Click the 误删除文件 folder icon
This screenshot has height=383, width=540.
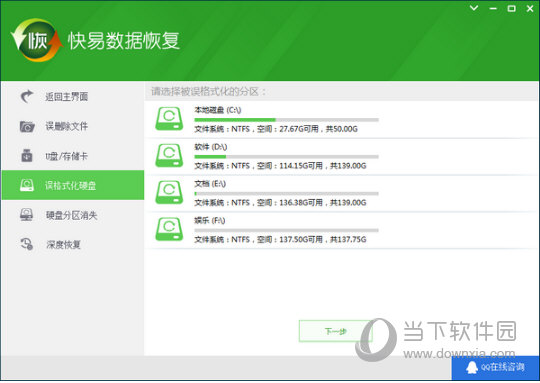(27, 126)
